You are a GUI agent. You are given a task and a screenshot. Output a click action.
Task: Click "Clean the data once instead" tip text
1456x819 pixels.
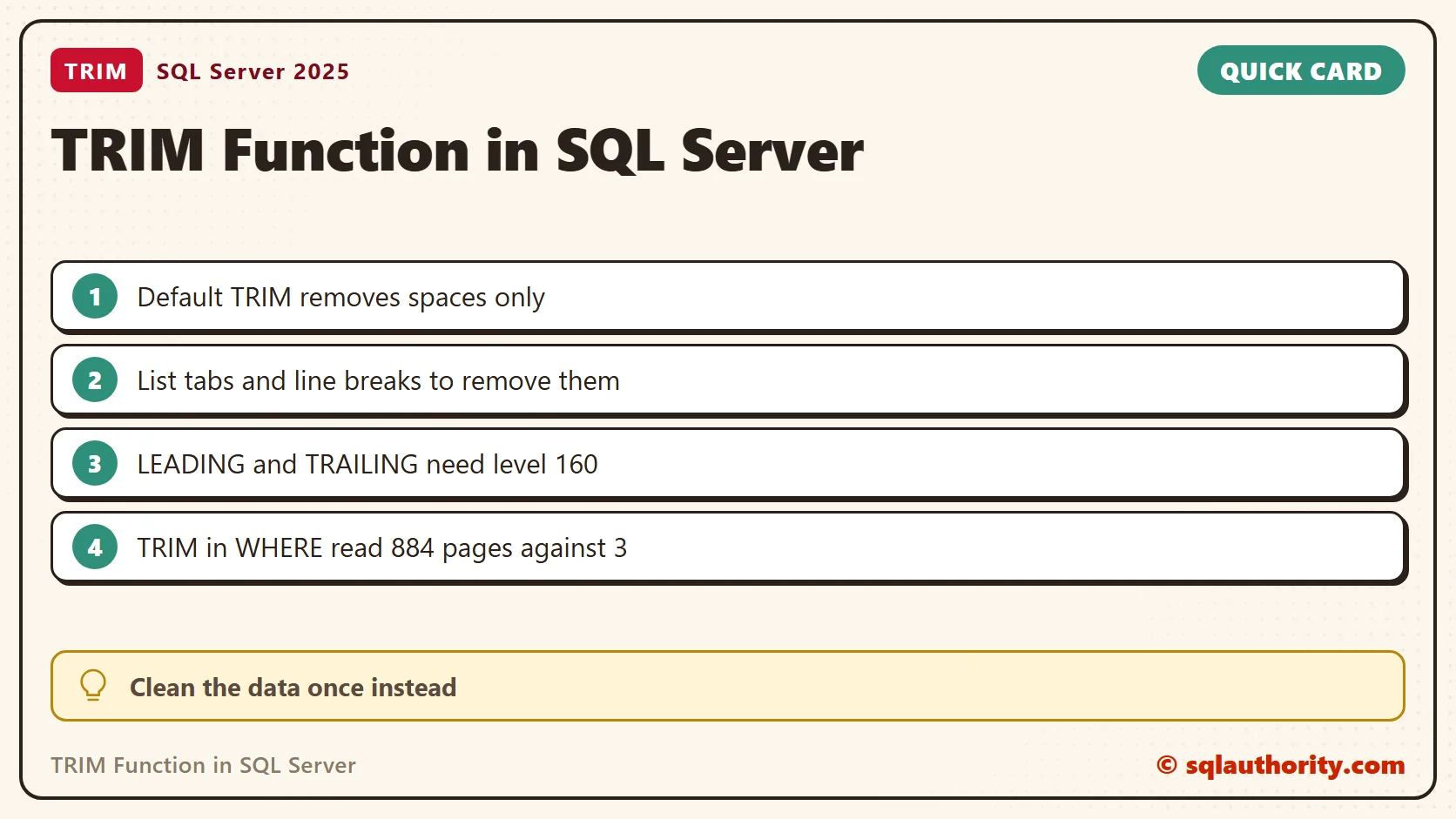(293, 688)
